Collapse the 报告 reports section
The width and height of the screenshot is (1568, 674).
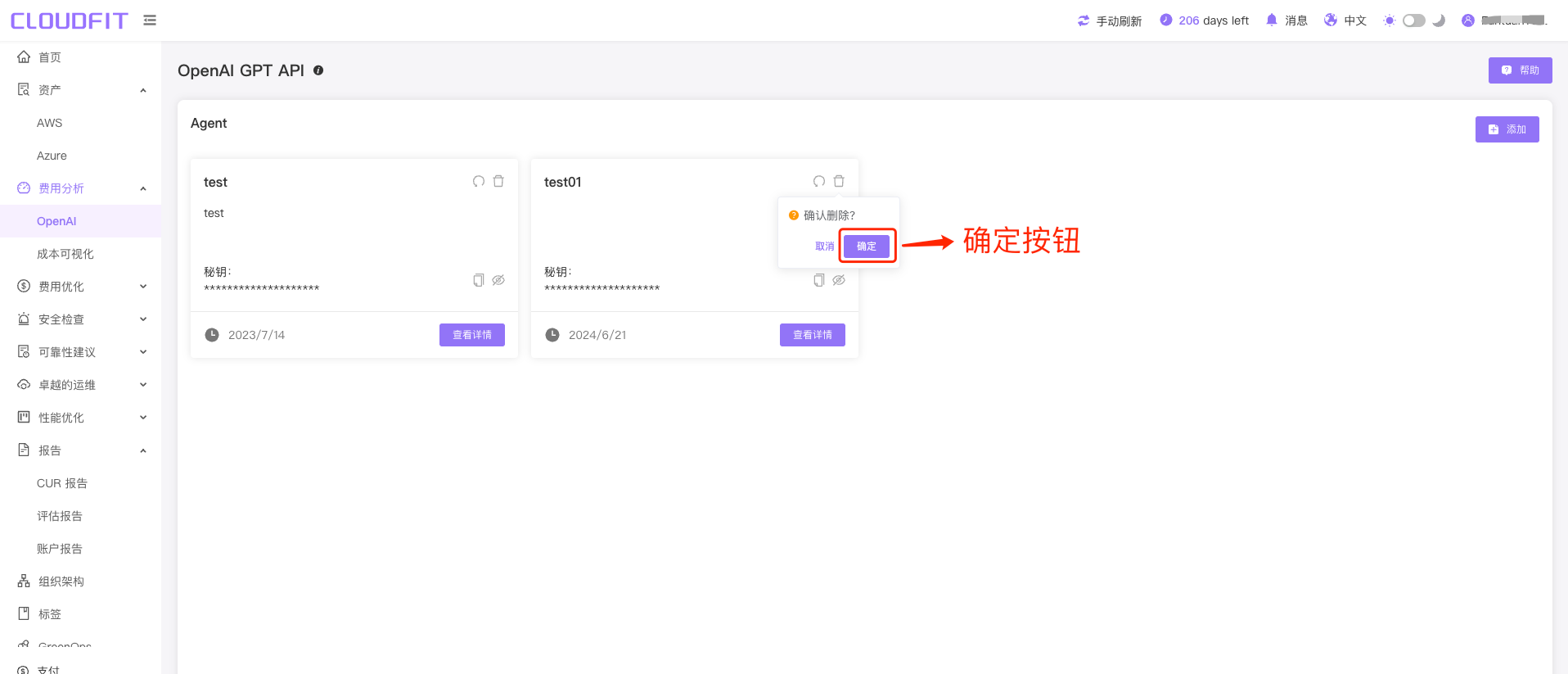point(80,450)
